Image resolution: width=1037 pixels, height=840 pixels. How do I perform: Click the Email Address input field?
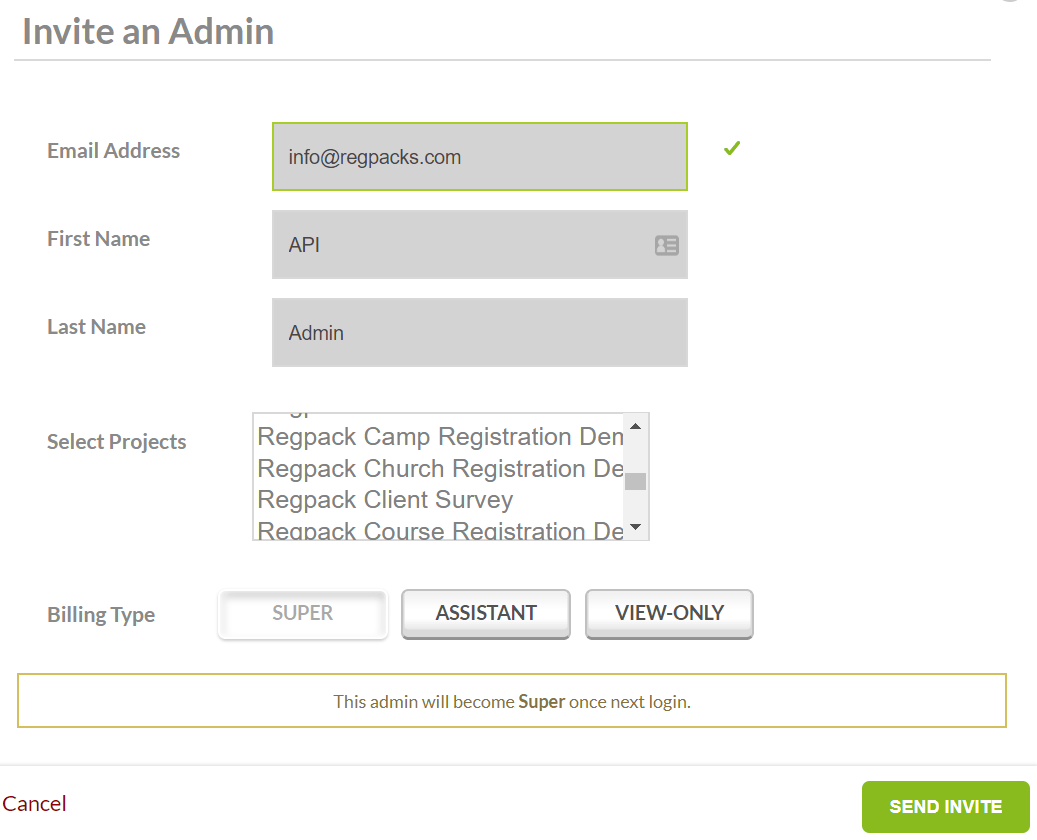[479, 157]
